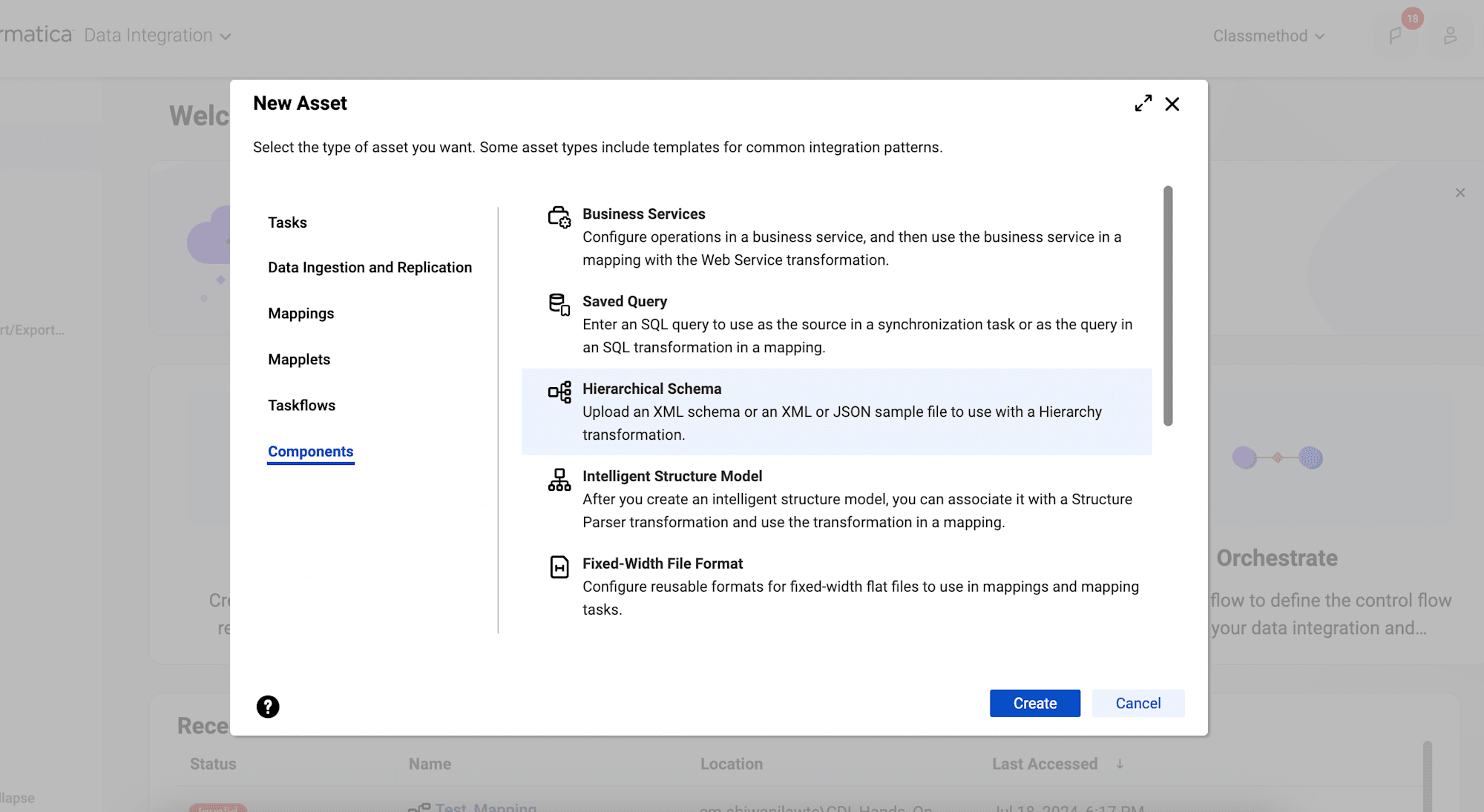Select the Tasks category
The image size is (1484, 812).
tap(287, 222)
